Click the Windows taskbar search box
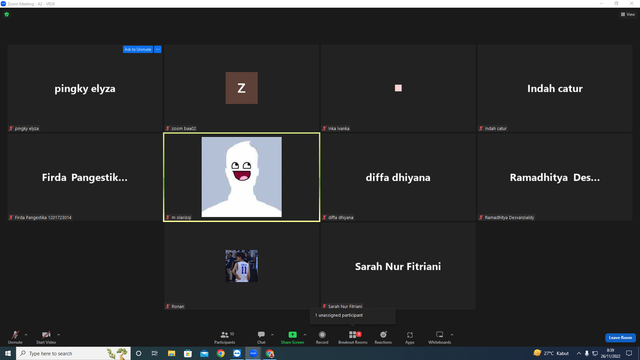 (73, 353)
